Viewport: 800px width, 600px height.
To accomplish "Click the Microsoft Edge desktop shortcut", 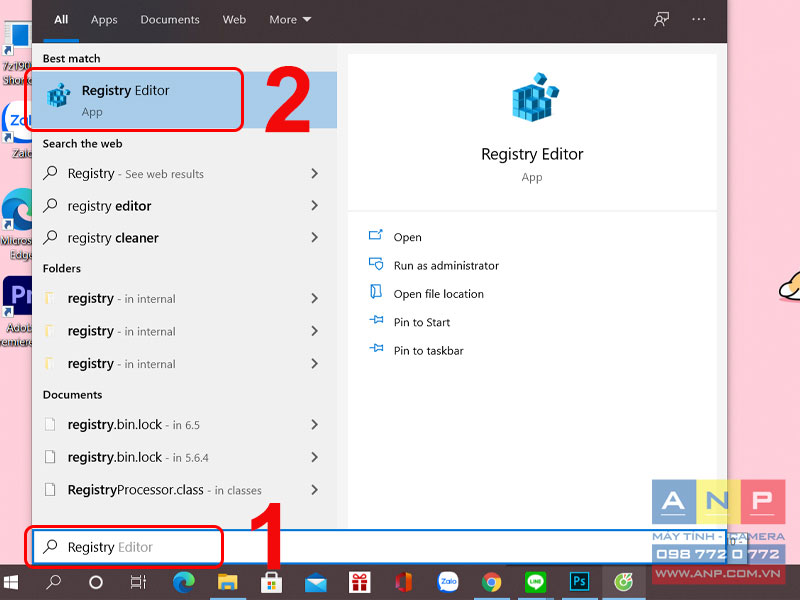I will (x=17, y=224).
